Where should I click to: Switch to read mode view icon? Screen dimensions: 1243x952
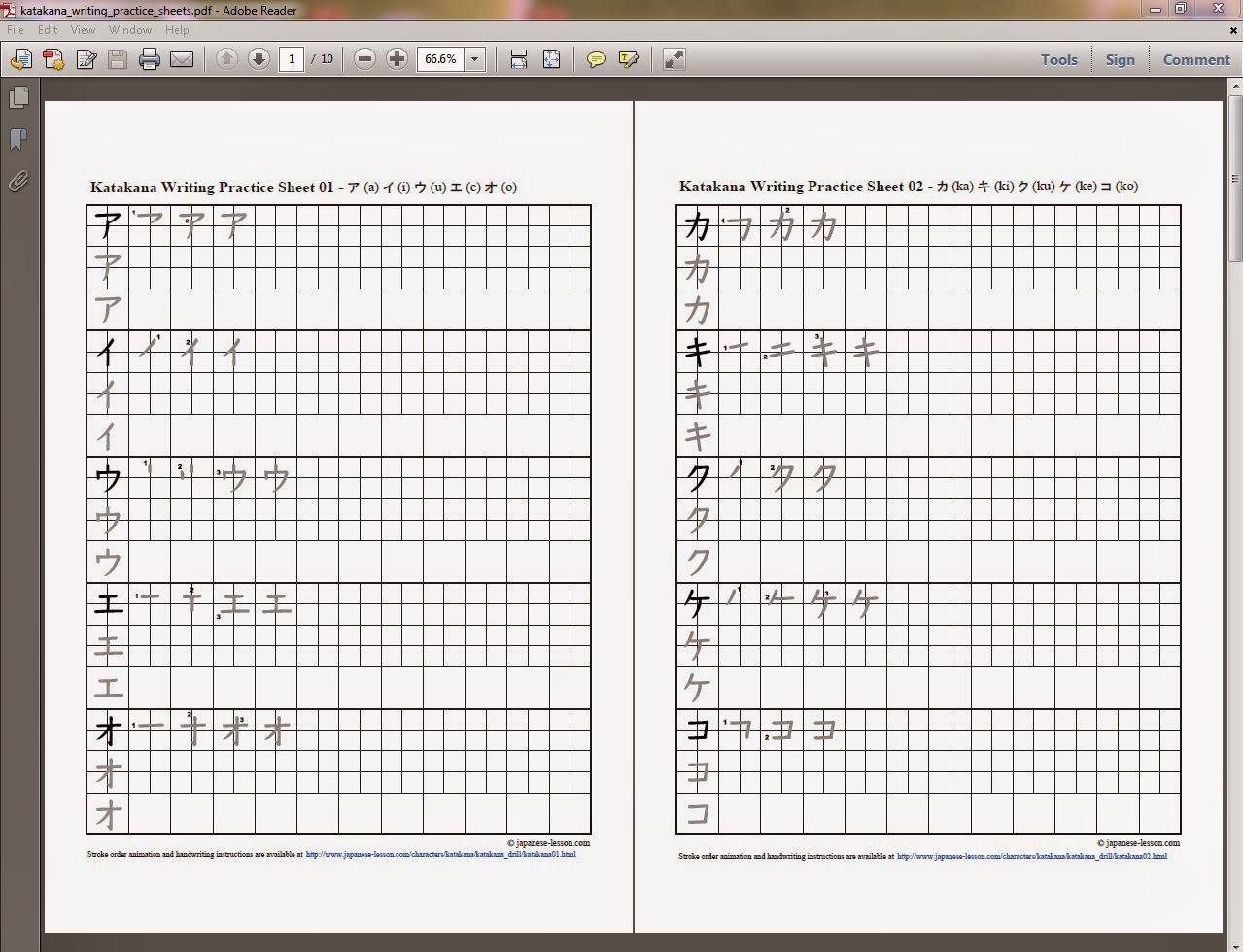coord(674,59)
